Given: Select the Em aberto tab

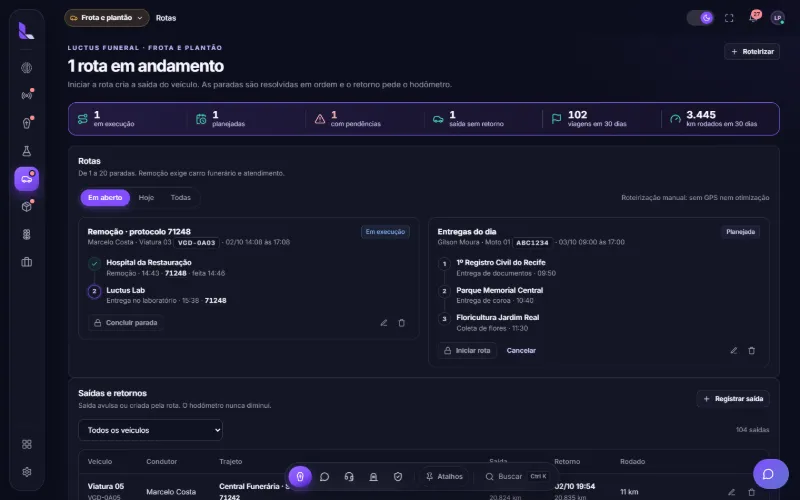Looking at the screenshot, I should (105, 197).
